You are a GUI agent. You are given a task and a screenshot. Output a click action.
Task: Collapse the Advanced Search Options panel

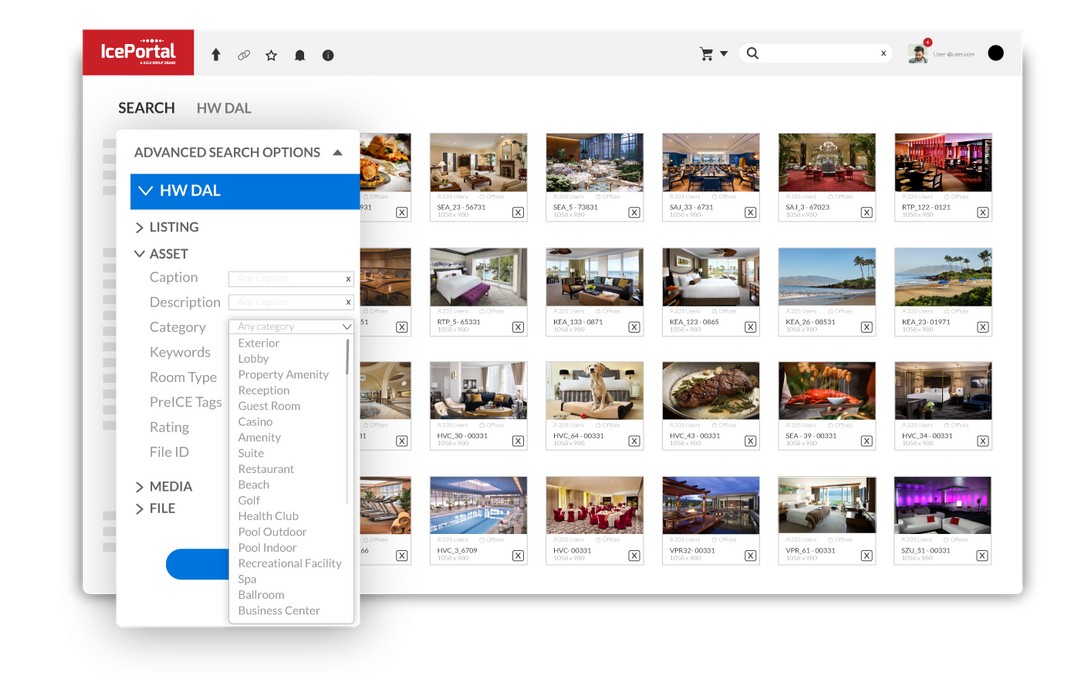(x=338, y=153)
